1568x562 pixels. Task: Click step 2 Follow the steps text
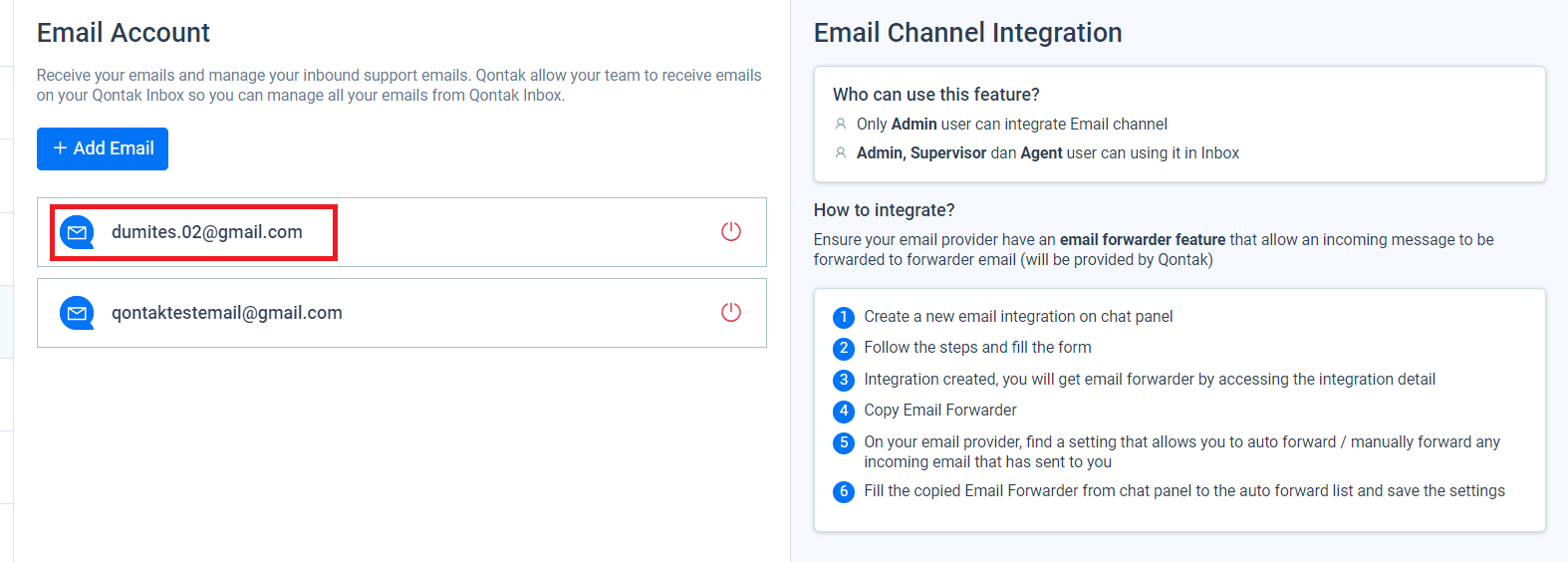pos(977,348)
